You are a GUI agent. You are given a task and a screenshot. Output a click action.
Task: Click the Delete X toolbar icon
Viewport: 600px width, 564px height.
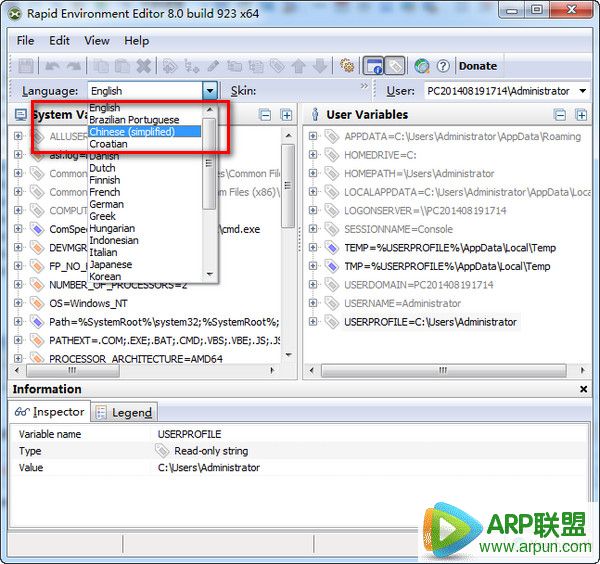coord(144,66)
